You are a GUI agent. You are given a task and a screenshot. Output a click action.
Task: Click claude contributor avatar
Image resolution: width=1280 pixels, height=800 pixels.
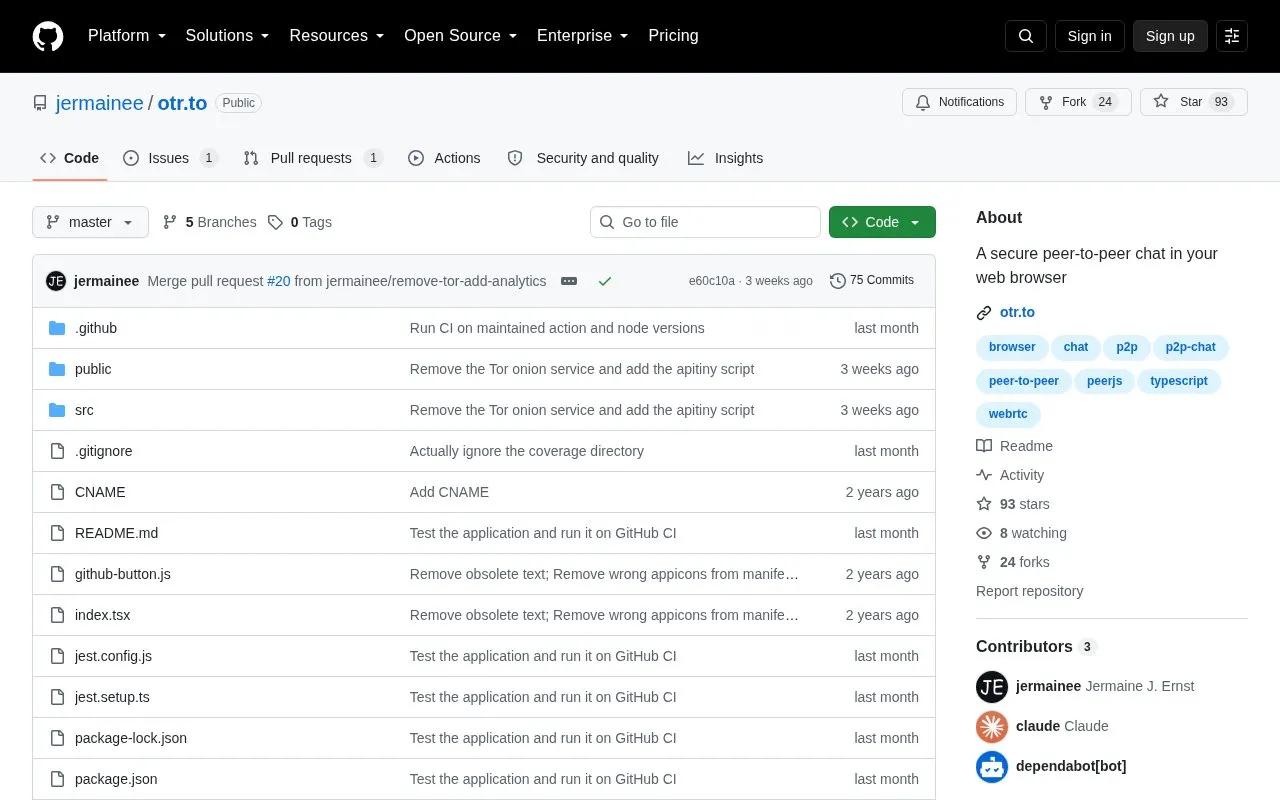(992, 726)
